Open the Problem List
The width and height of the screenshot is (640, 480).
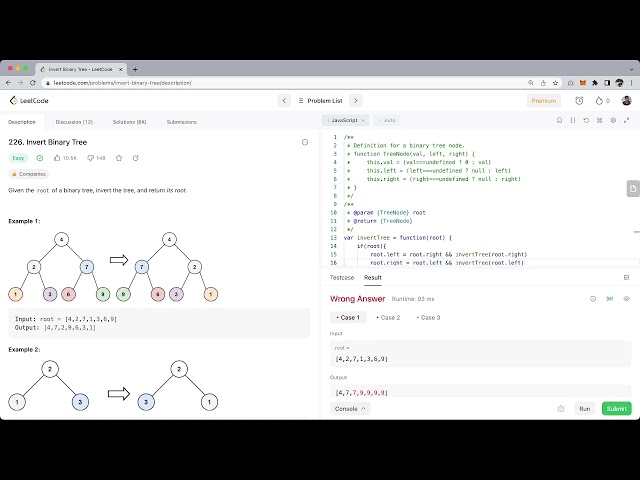[x=320, y=100]
